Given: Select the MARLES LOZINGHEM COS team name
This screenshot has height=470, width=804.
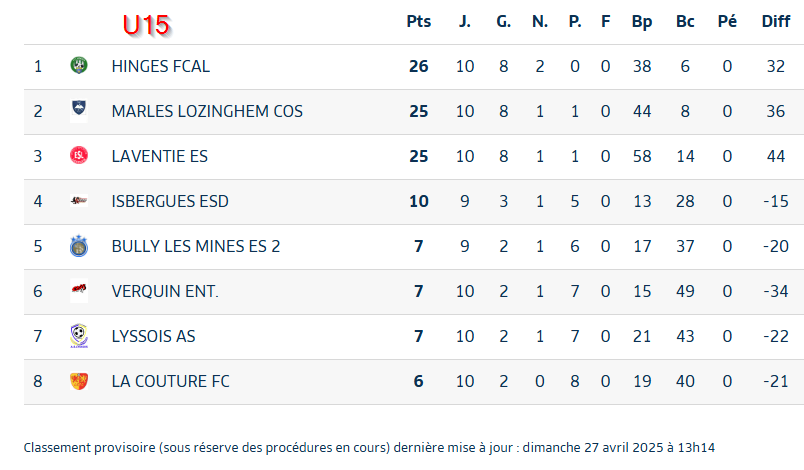Looking at the screenshot, I should pos(207,111).
